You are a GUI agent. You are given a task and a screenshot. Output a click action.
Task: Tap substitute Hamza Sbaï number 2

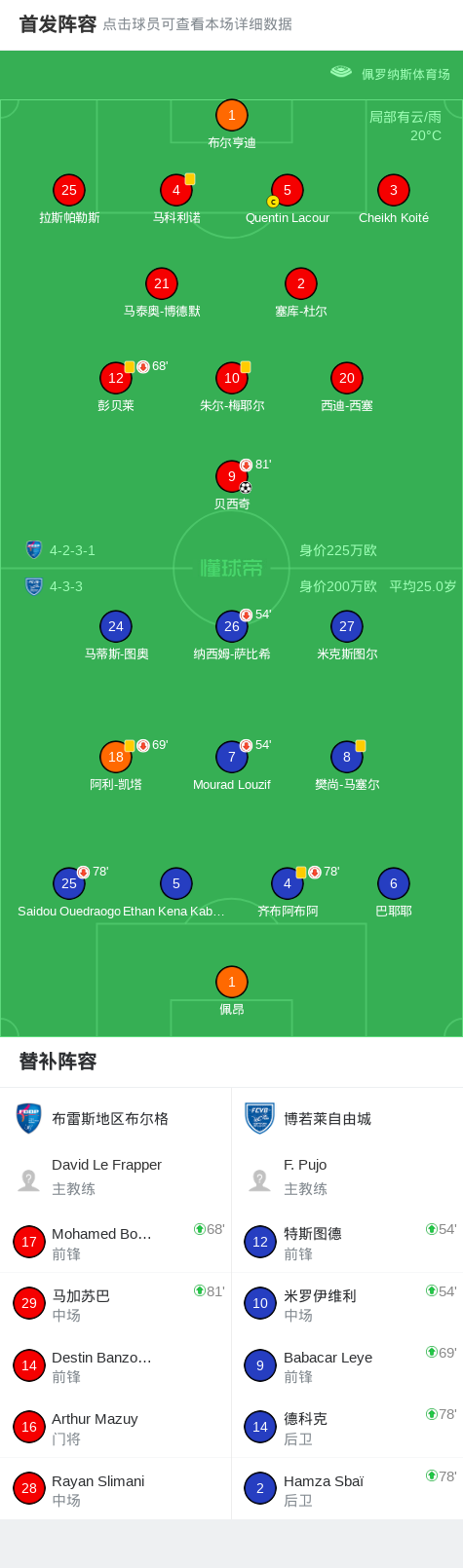(x=347, y=1488)
